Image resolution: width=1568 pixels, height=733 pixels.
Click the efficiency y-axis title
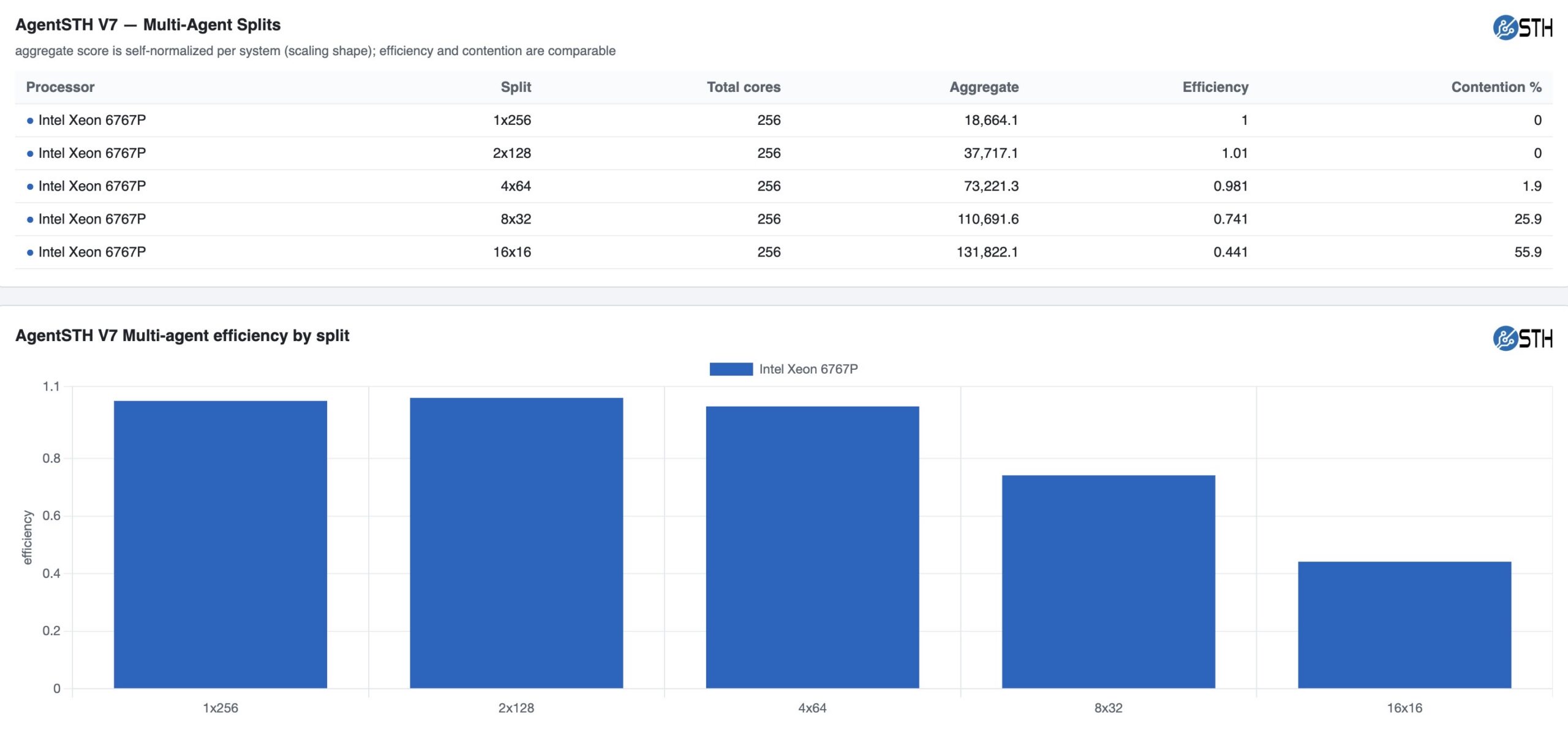[x=27, y=537]
